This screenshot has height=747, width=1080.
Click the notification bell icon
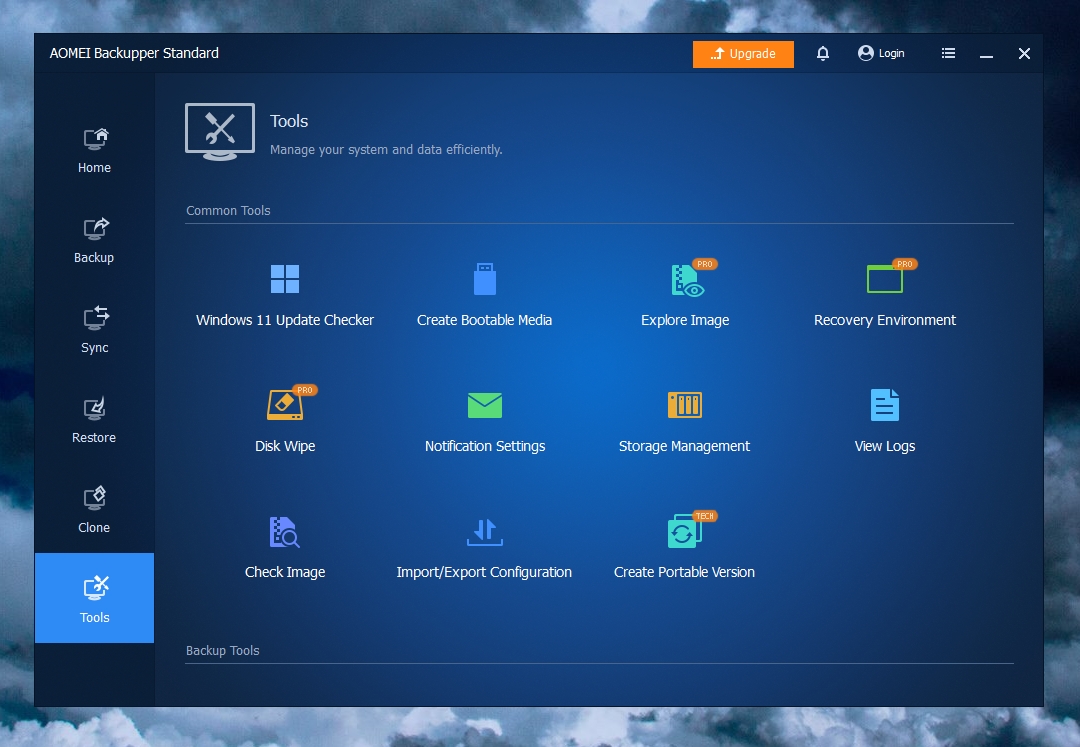pyautogui.click(x=822, y=53)
